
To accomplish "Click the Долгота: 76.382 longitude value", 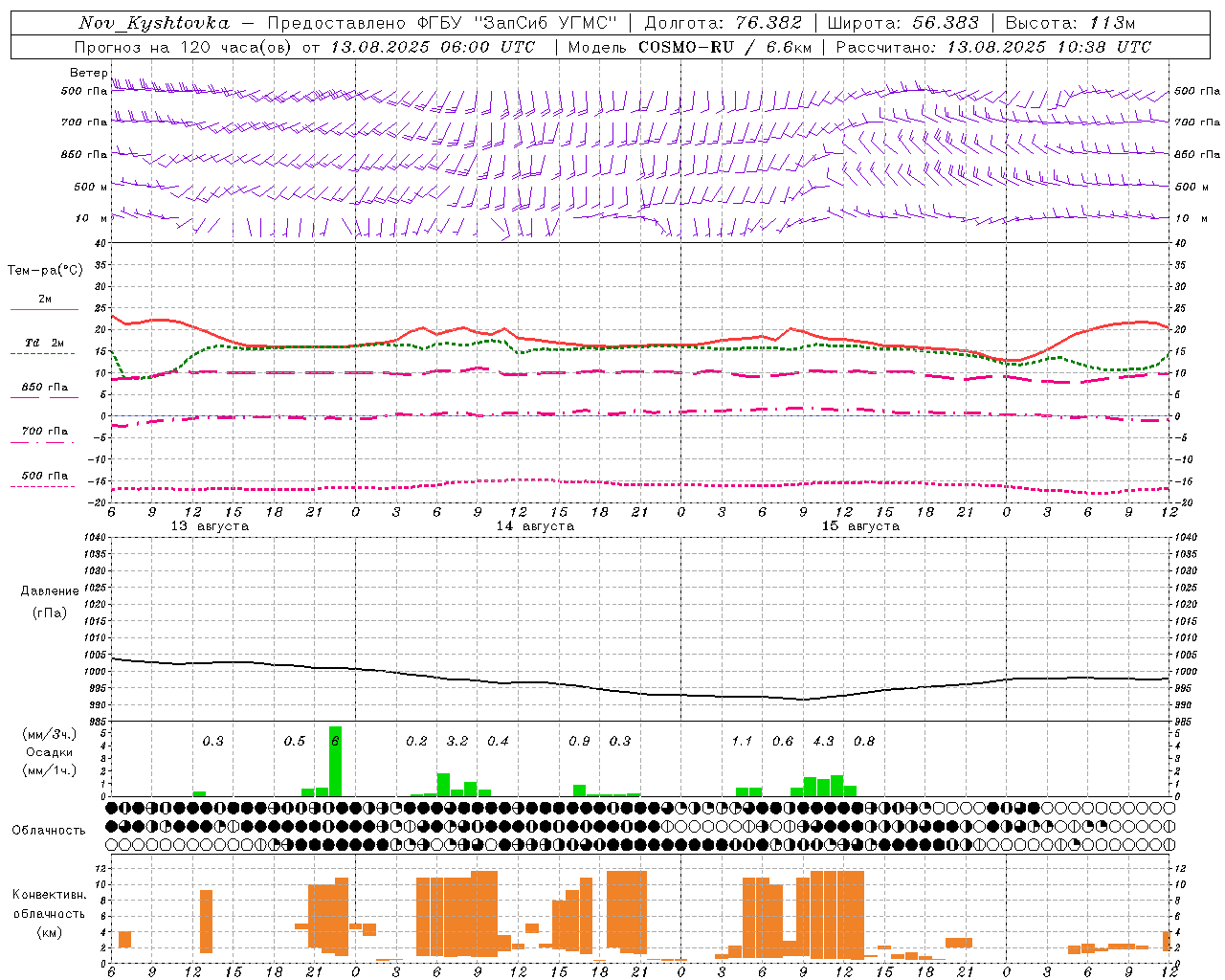I will pos(724,23).
